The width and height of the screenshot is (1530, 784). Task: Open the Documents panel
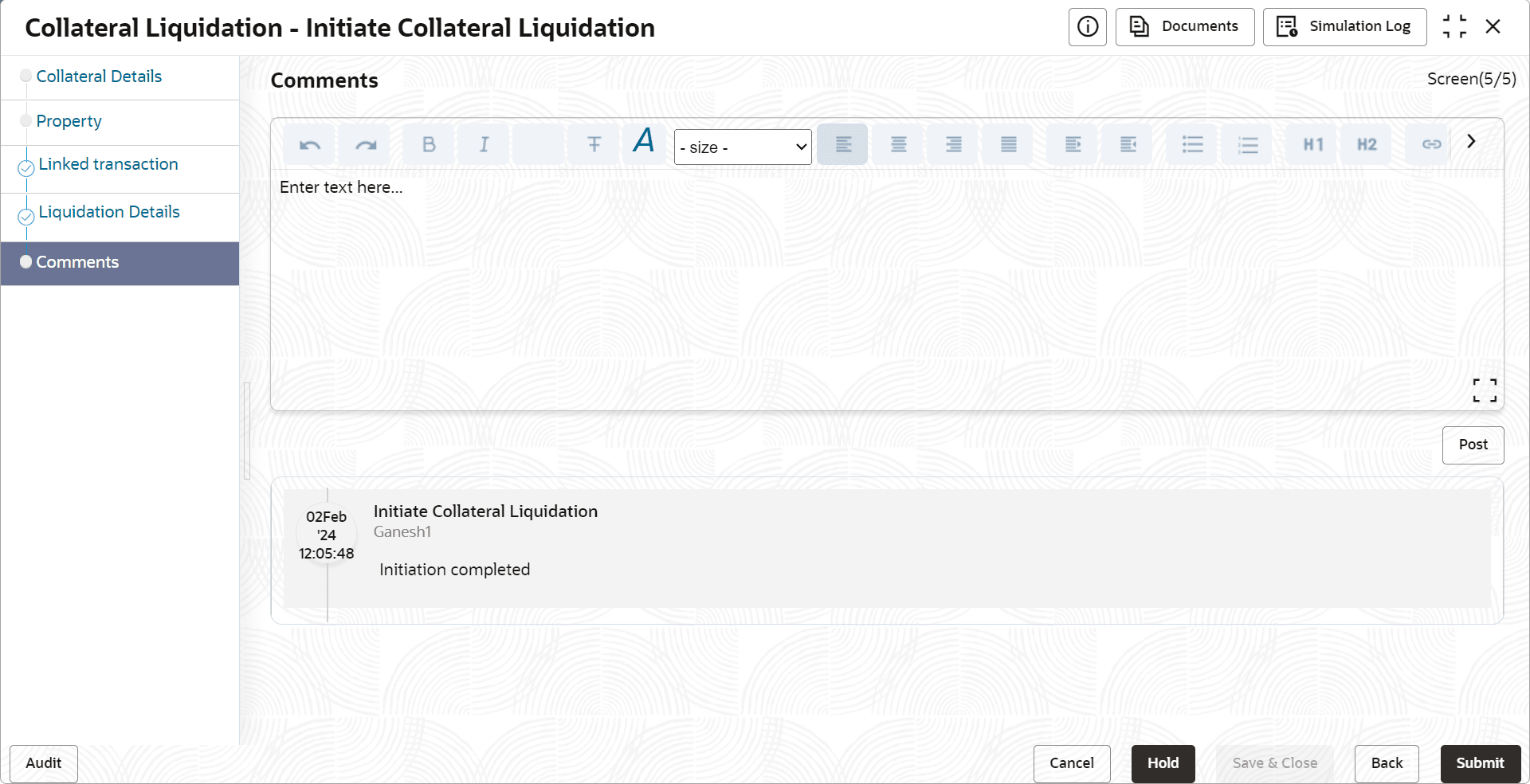pos(1185,27)
